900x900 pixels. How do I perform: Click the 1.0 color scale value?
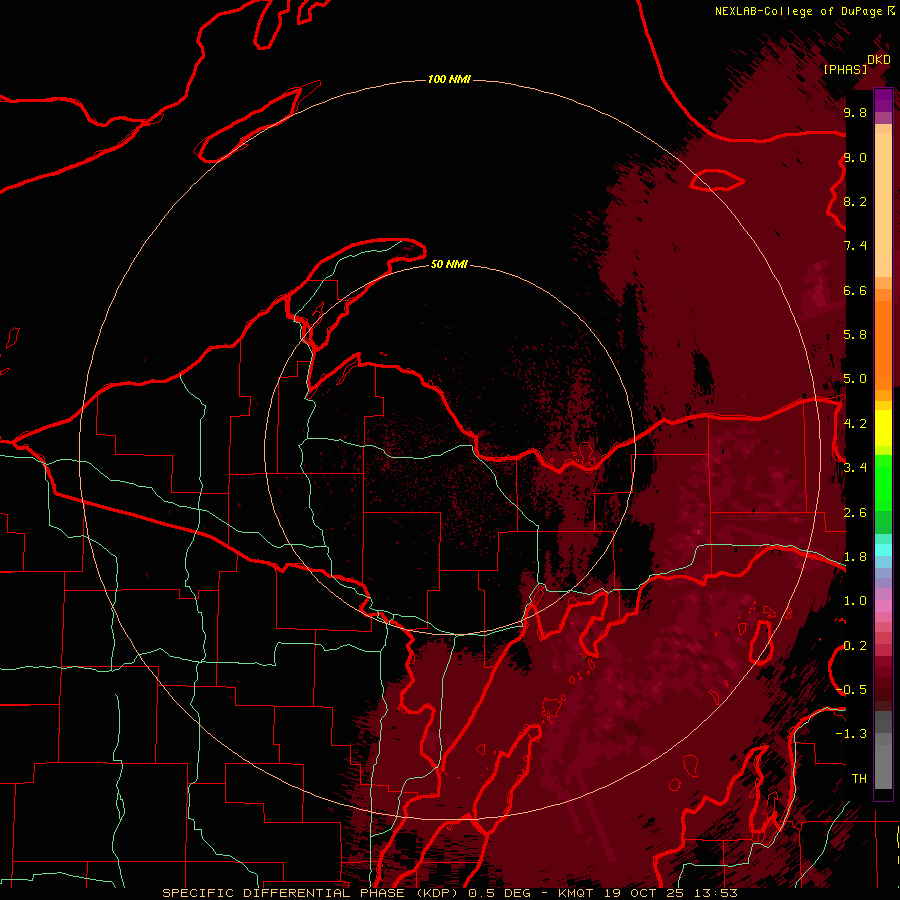click(855, 601)
